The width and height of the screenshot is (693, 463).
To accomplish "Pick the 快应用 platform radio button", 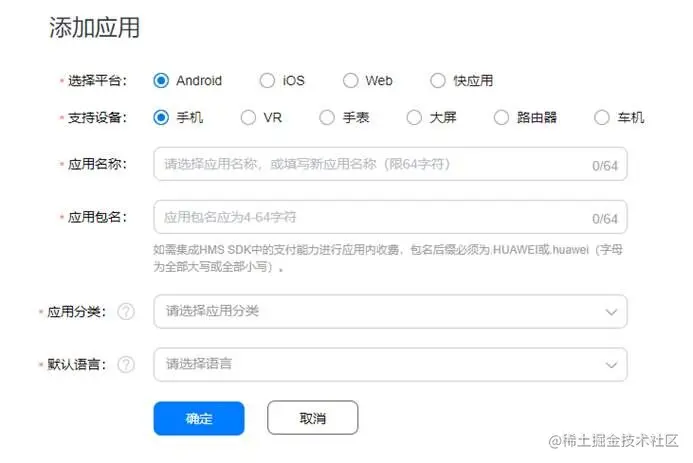I will tap(438, 80).
